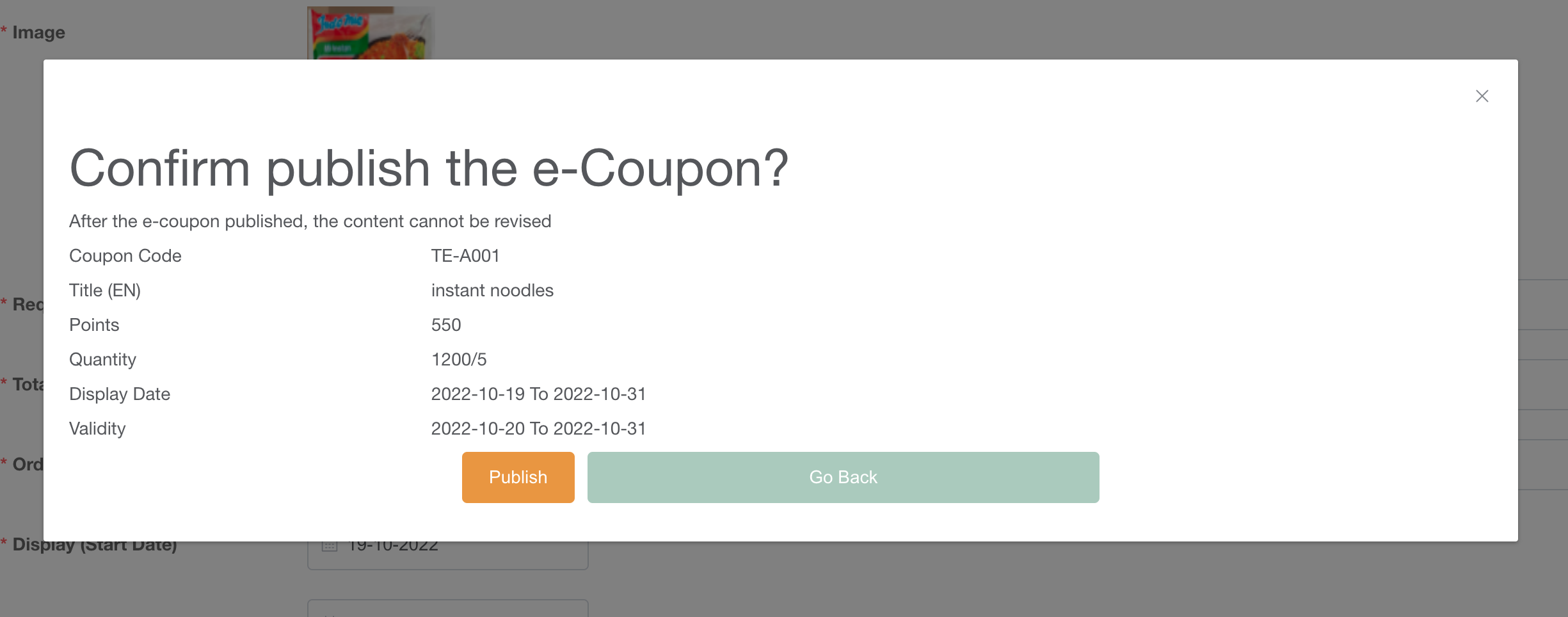Click the Coupon Code label

pos(125,256)
